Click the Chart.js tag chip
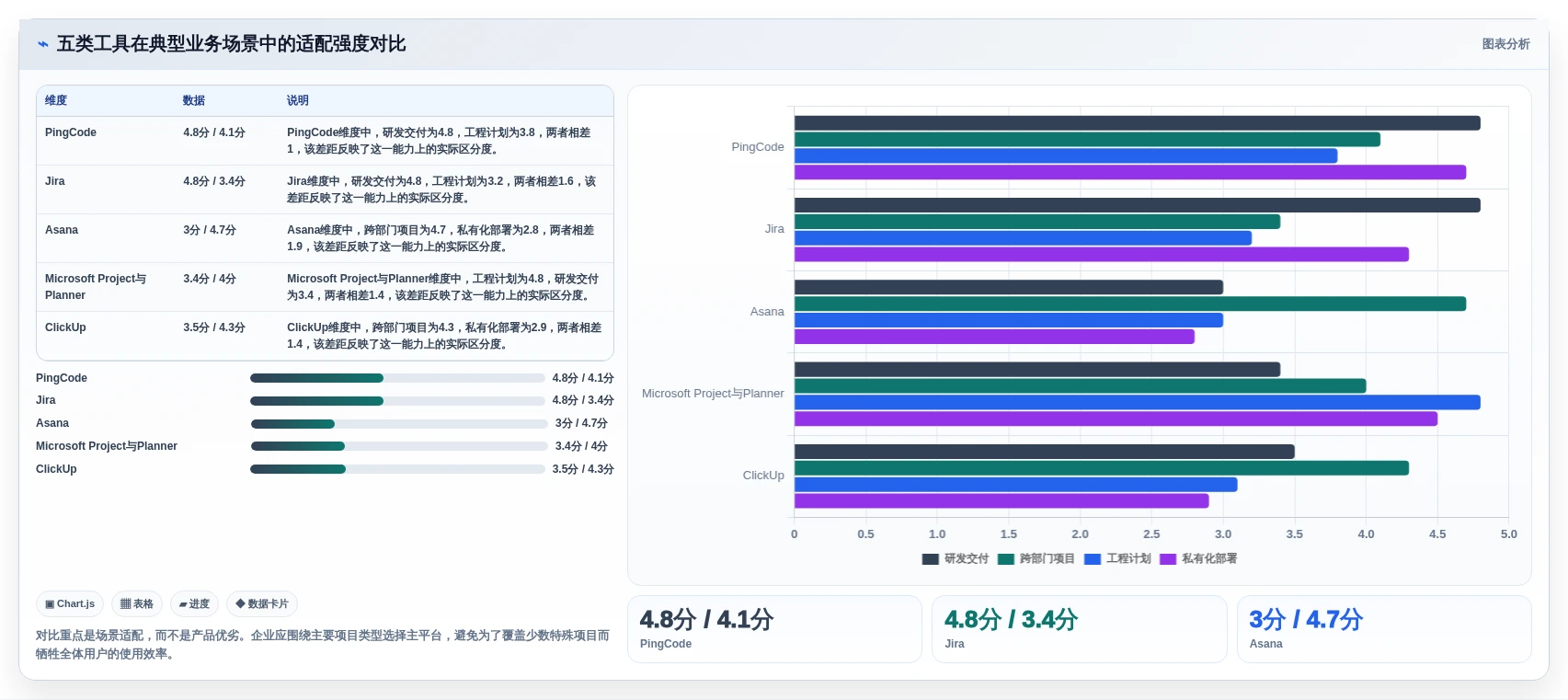Screen dimensions: 1568x700 tap(70, 604)
